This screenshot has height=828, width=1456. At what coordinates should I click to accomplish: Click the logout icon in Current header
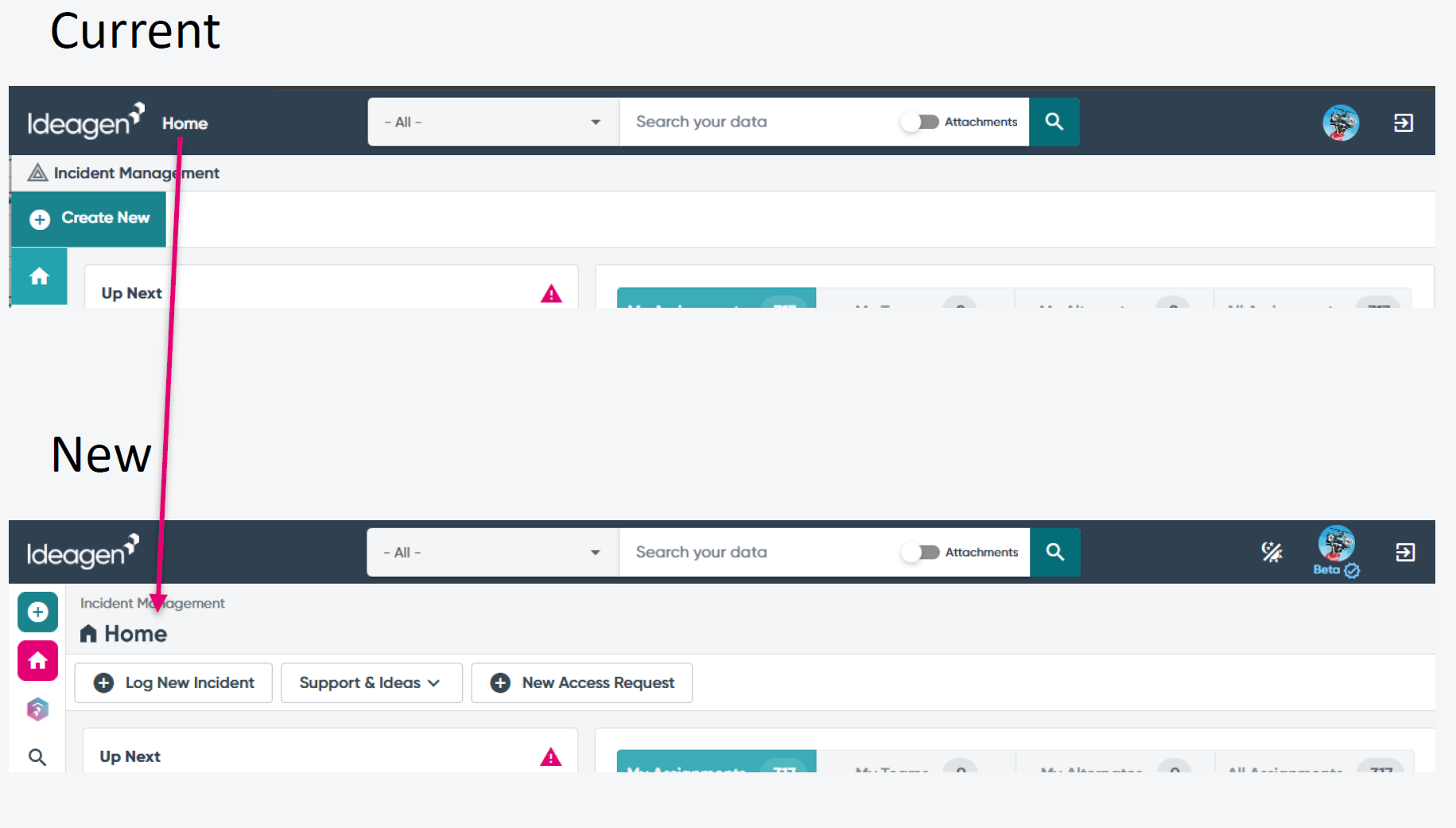coord(1404,122)
